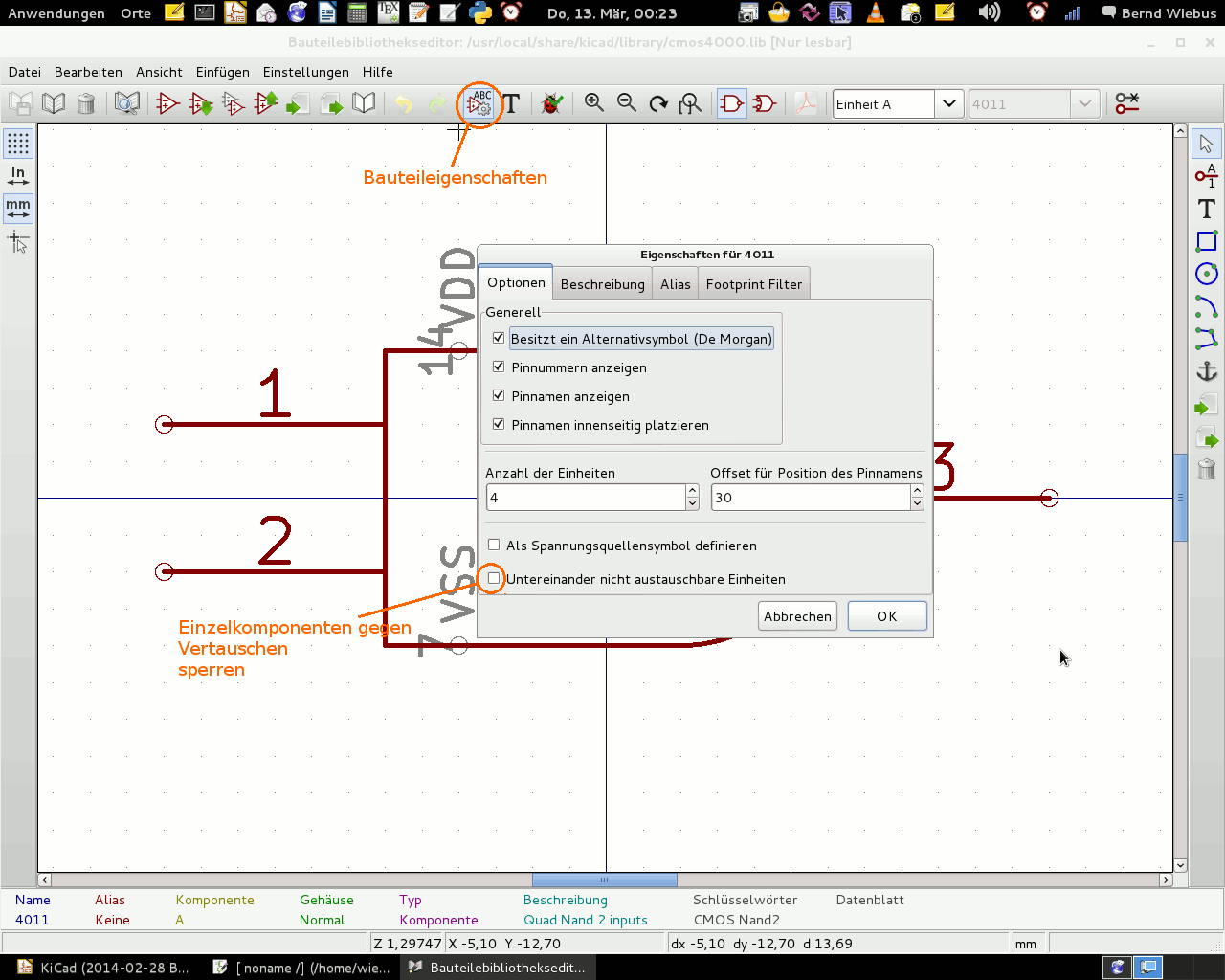
Task: Toggle grid visibility in left toolbar
Action: click(18, 144)
